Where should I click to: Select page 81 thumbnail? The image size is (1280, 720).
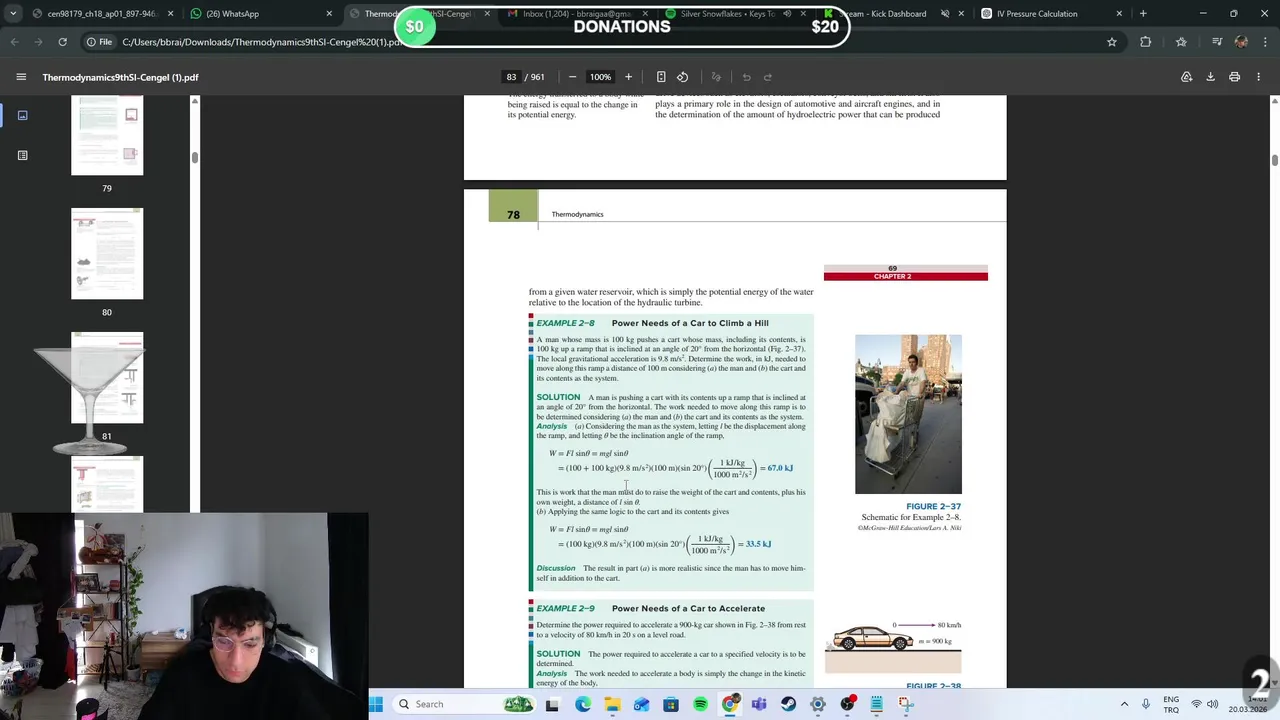107,377
